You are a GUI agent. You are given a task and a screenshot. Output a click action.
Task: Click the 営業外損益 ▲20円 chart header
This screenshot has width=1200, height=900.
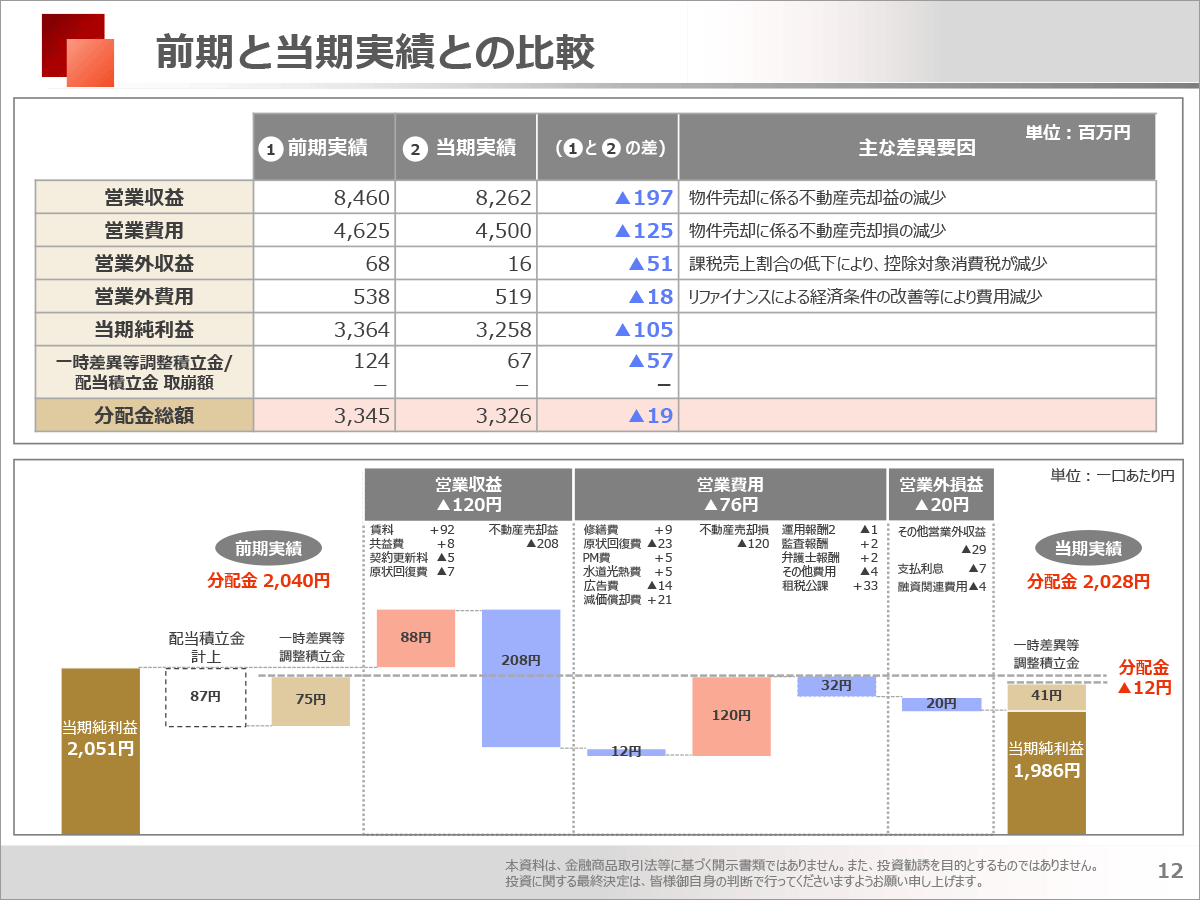click(x=941, y=495)
